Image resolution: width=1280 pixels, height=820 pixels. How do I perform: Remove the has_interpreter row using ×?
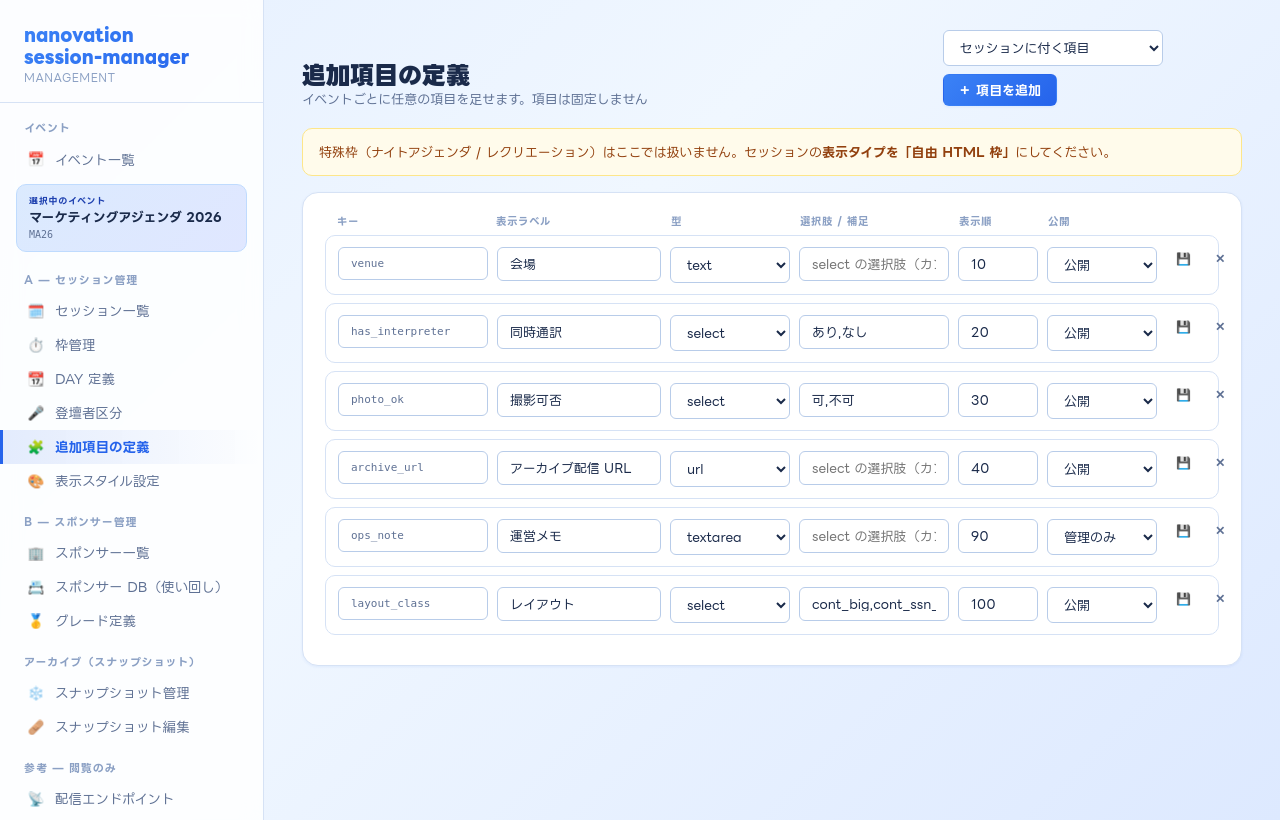1220,327
